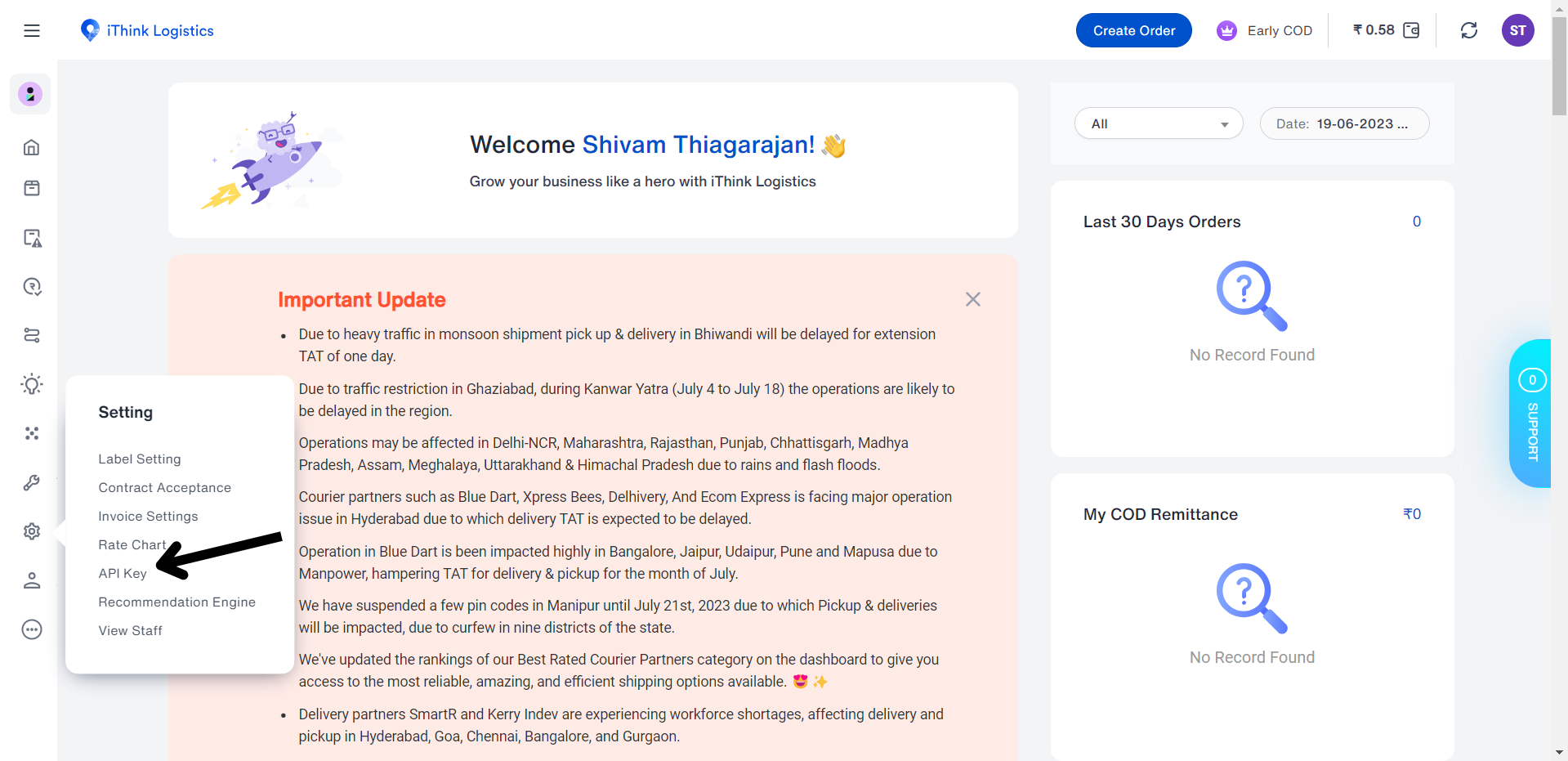Open the more options ellipsis icon

[x=32, y=629]
